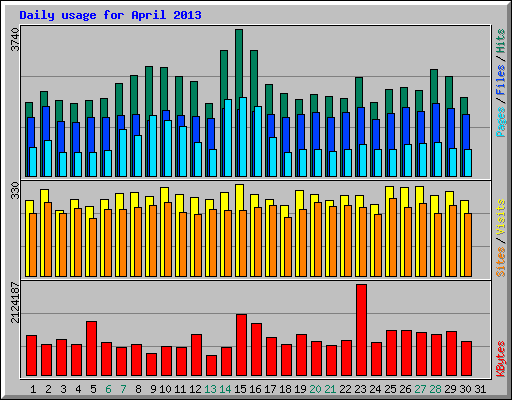Click the yellow 'Visits' legend label
The height and width of the screenshot is (400, 512).
tap(500, 218)
